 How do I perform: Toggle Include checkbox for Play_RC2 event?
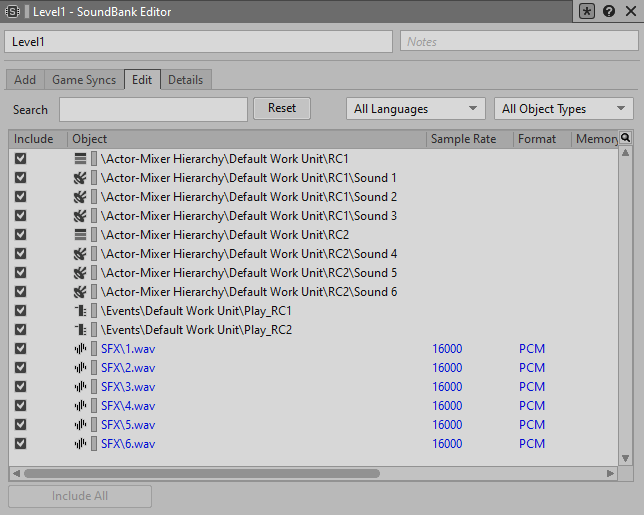click(x=20, y=330)
